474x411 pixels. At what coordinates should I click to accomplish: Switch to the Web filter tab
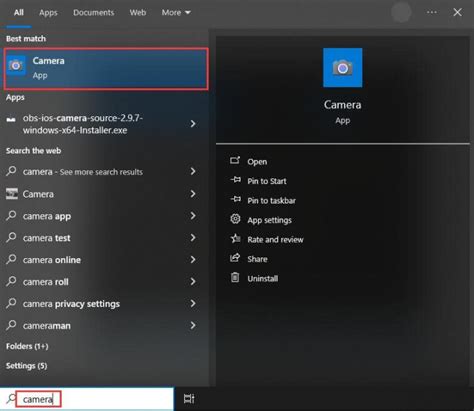[x=138, y=13]
